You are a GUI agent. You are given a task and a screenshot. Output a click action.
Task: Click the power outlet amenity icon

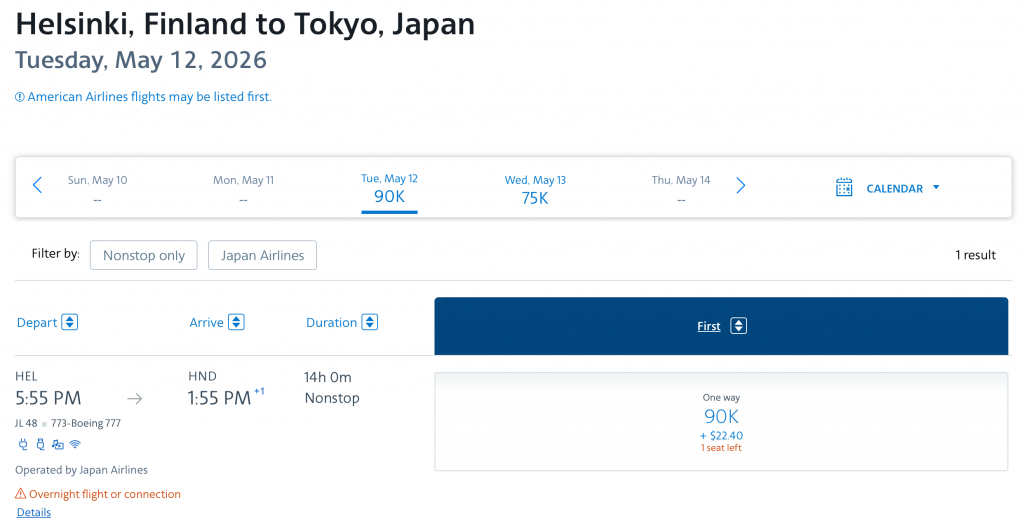(x=24, y=444)
